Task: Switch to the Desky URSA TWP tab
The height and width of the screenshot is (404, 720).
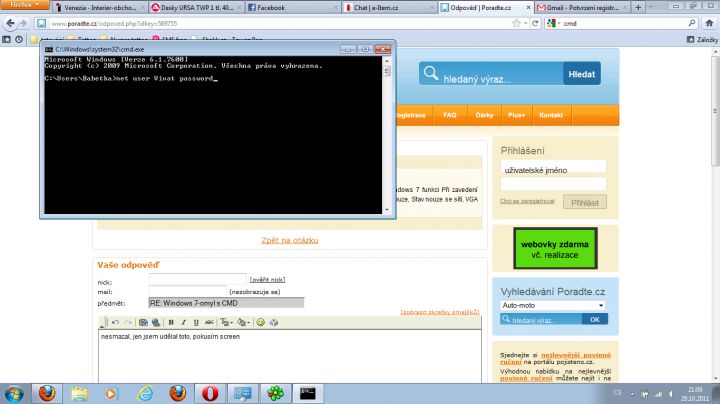Action: [197, 7]
